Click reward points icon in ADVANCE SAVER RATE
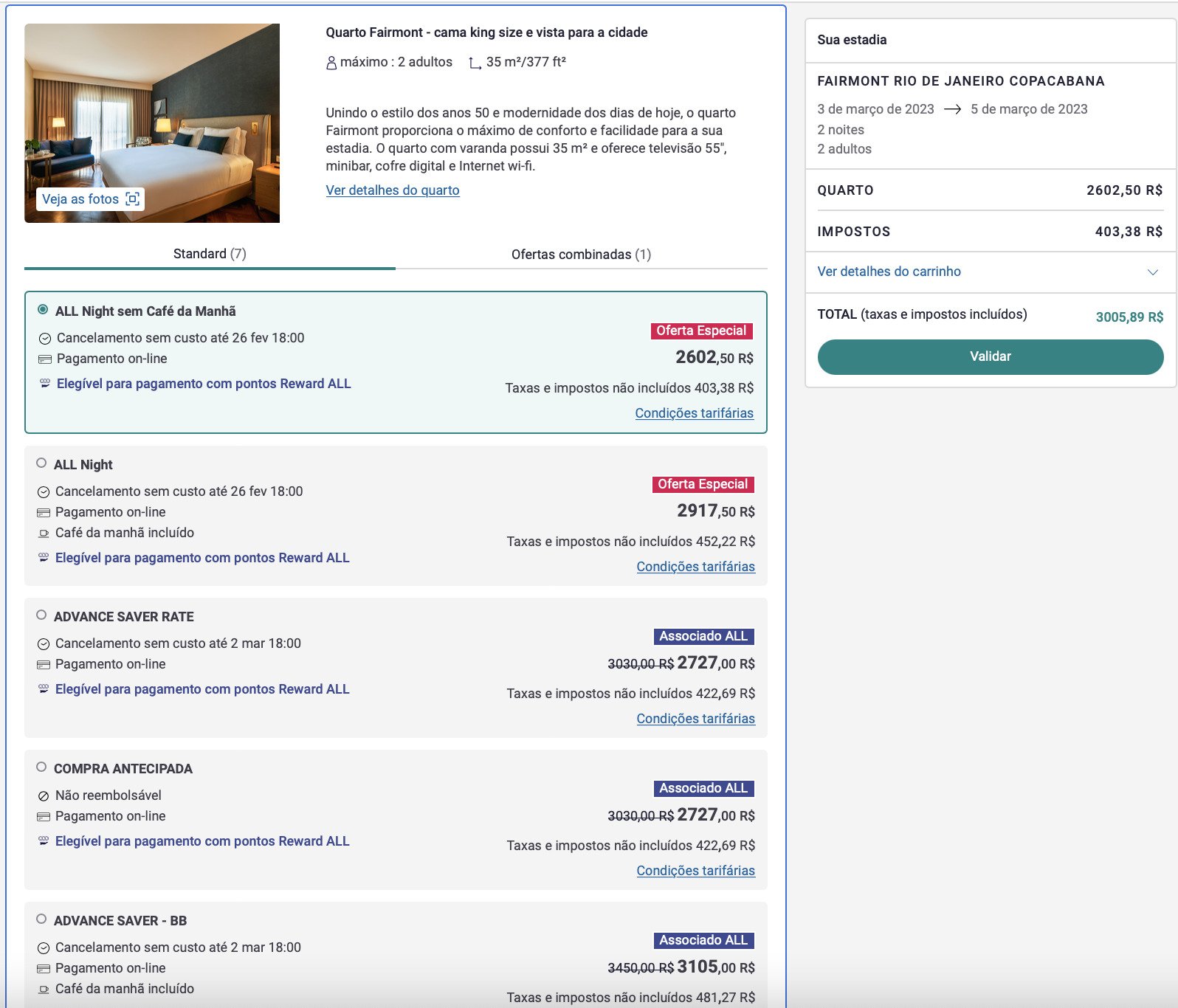Viewport: 1178px width, 1008px height. 44,689
